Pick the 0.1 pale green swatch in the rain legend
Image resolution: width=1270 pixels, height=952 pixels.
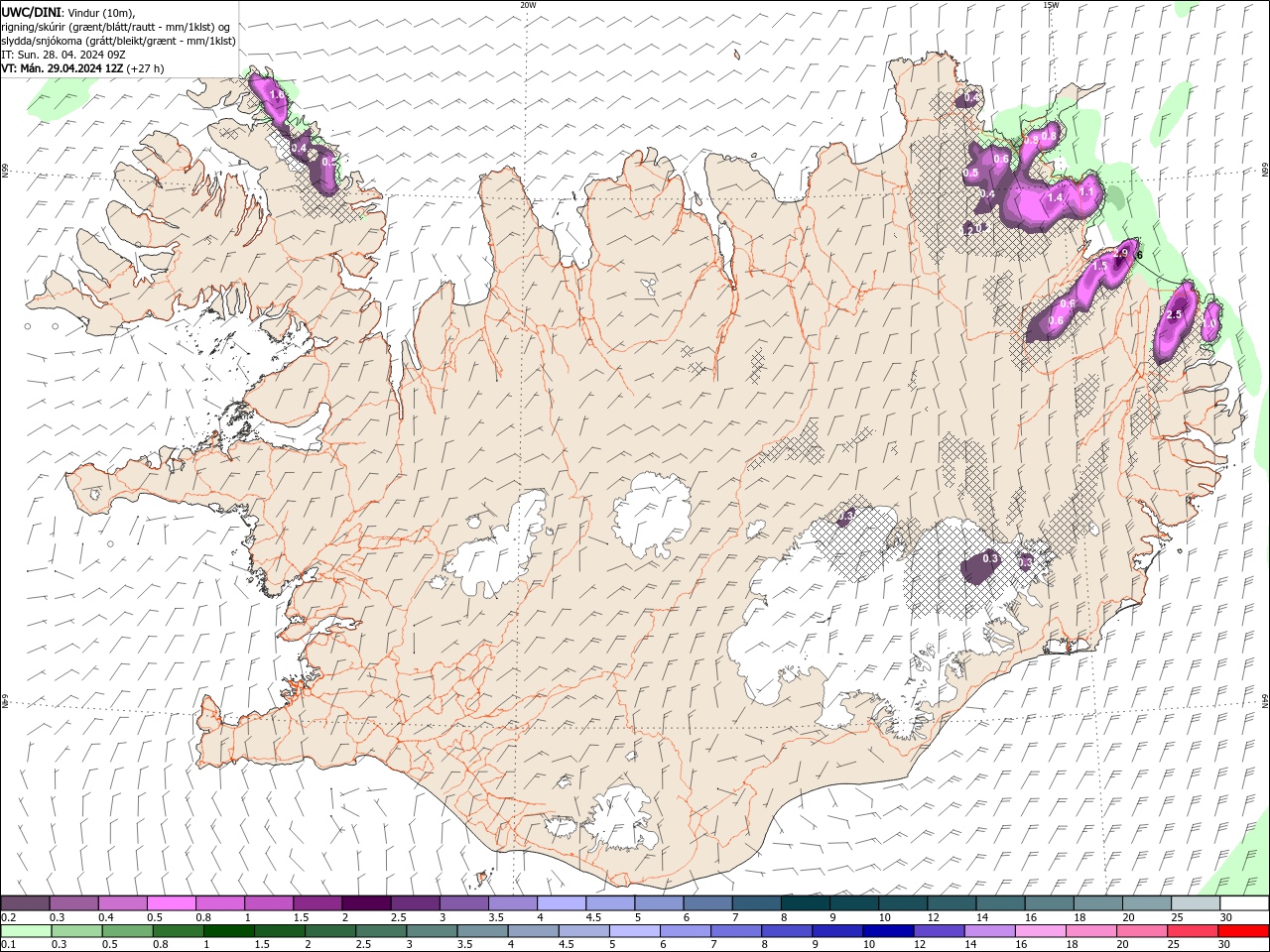(26, 931)
